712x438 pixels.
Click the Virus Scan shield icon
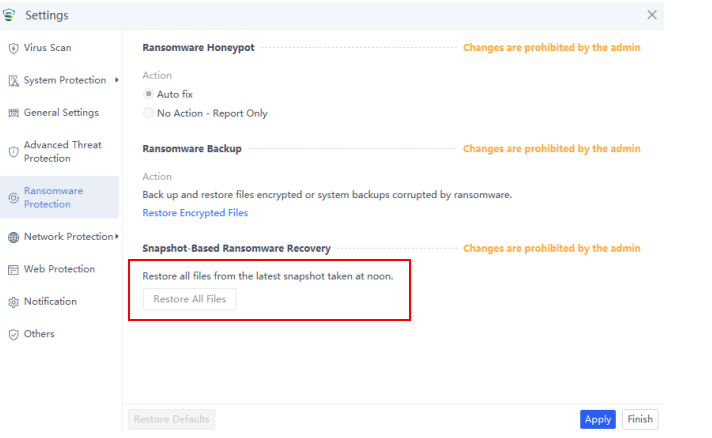coord(13,48)
